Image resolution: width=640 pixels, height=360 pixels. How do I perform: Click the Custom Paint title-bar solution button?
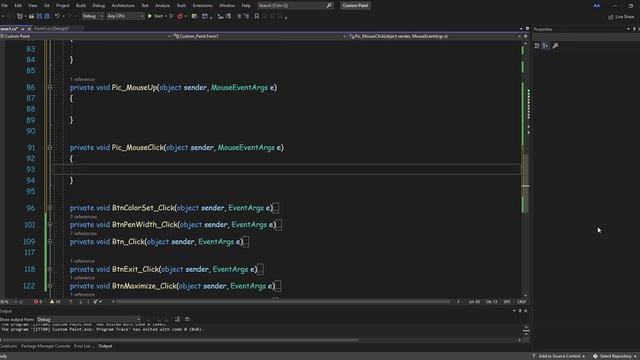click(x=356, y=5)
